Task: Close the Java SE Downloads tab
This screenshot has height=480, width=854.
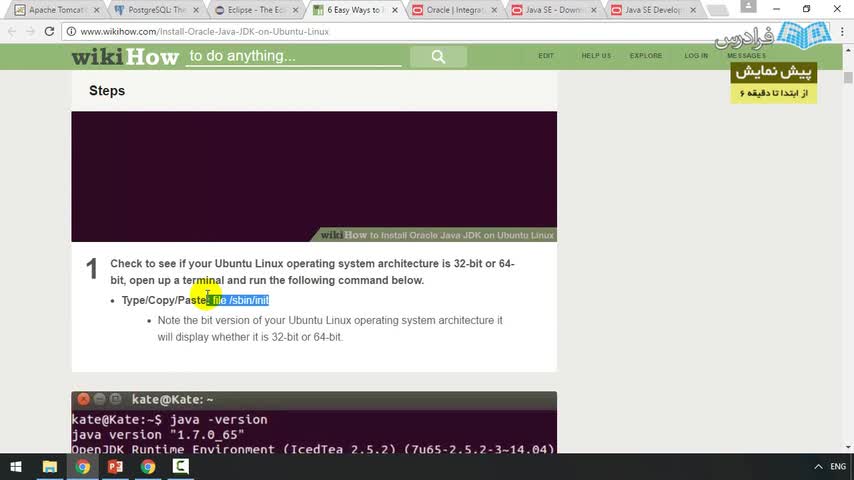Action: point(594,10)
